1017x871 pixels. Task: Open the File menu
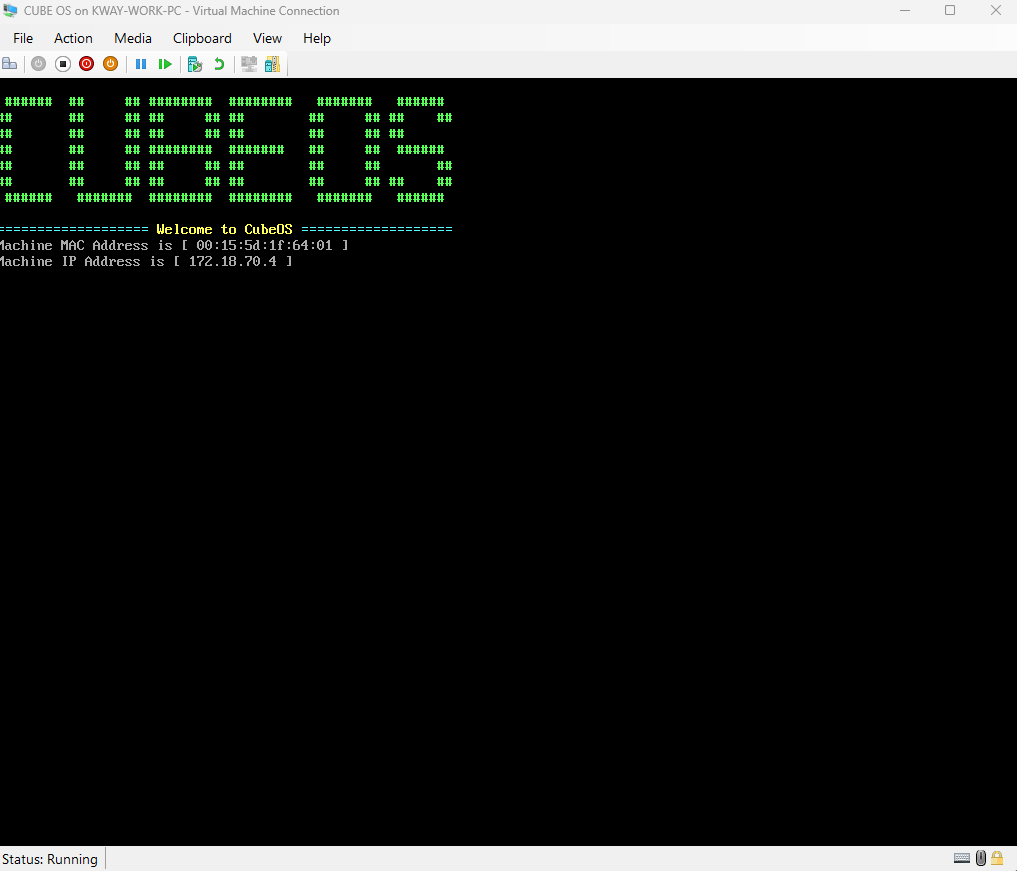23,38
